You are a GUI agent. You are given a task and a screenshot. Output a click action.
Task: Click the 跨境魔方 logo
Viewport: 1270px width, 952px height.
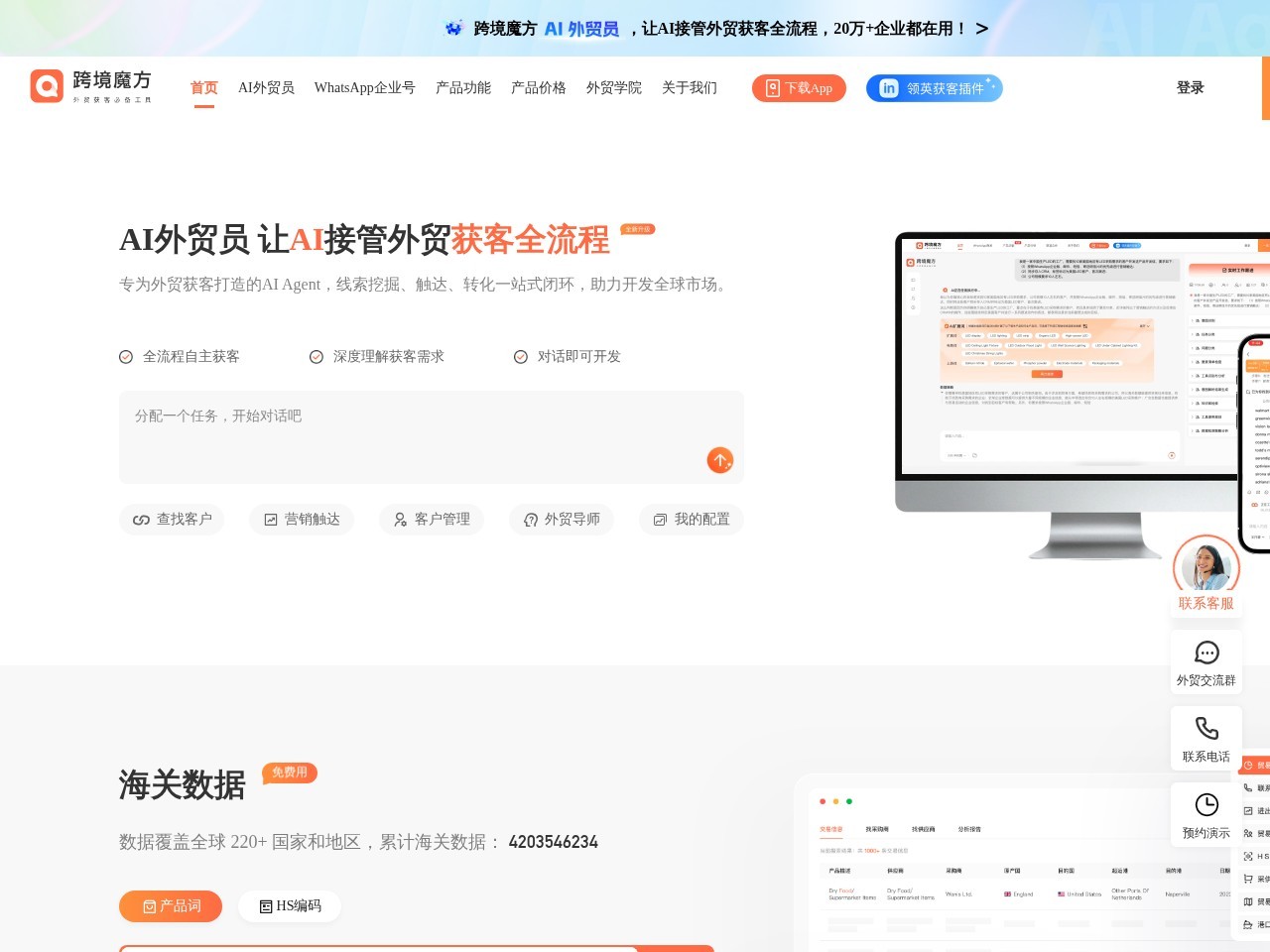coord(91,87)
